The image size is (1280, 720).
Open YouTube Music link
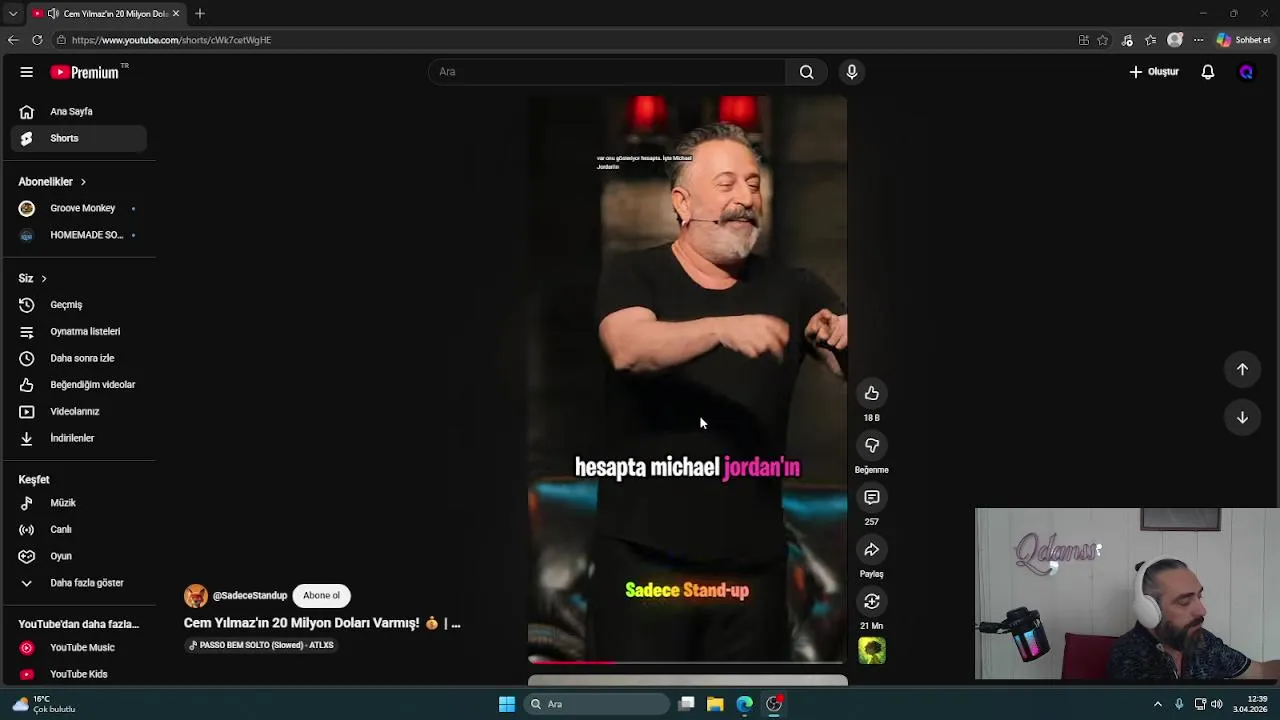(78, 648)
